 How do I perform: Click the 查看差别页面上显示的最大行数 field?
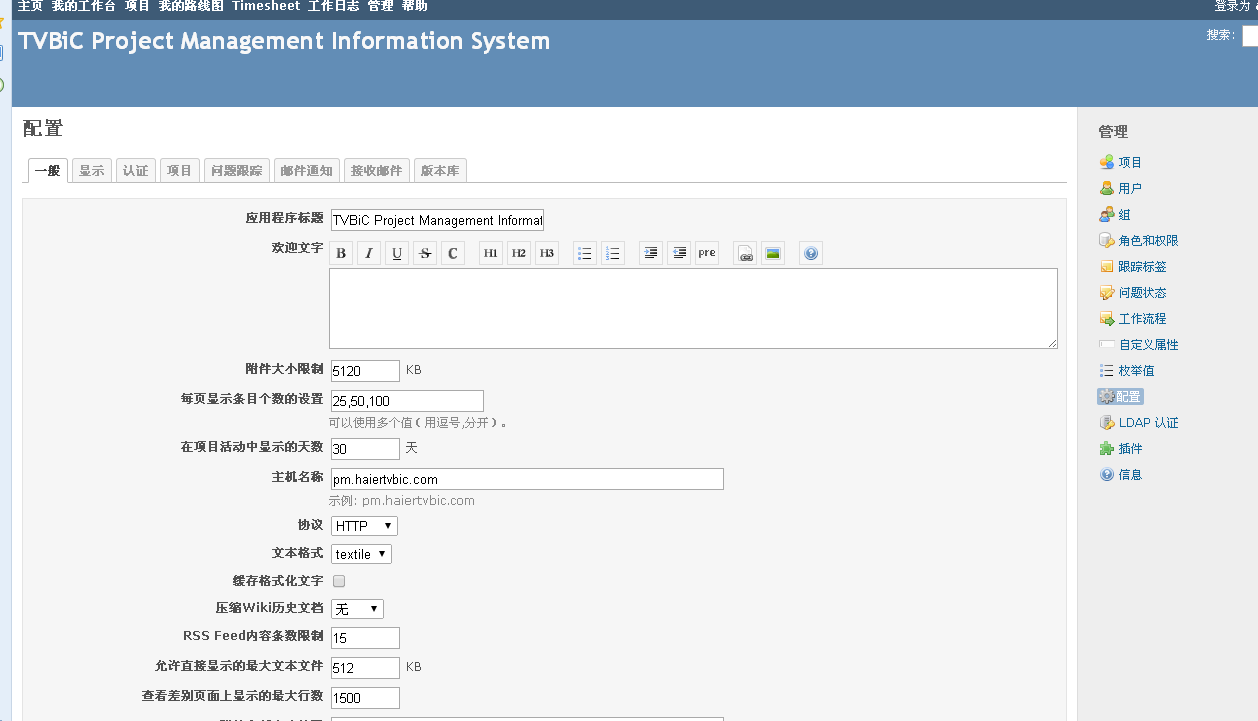(x=365, y=698)
